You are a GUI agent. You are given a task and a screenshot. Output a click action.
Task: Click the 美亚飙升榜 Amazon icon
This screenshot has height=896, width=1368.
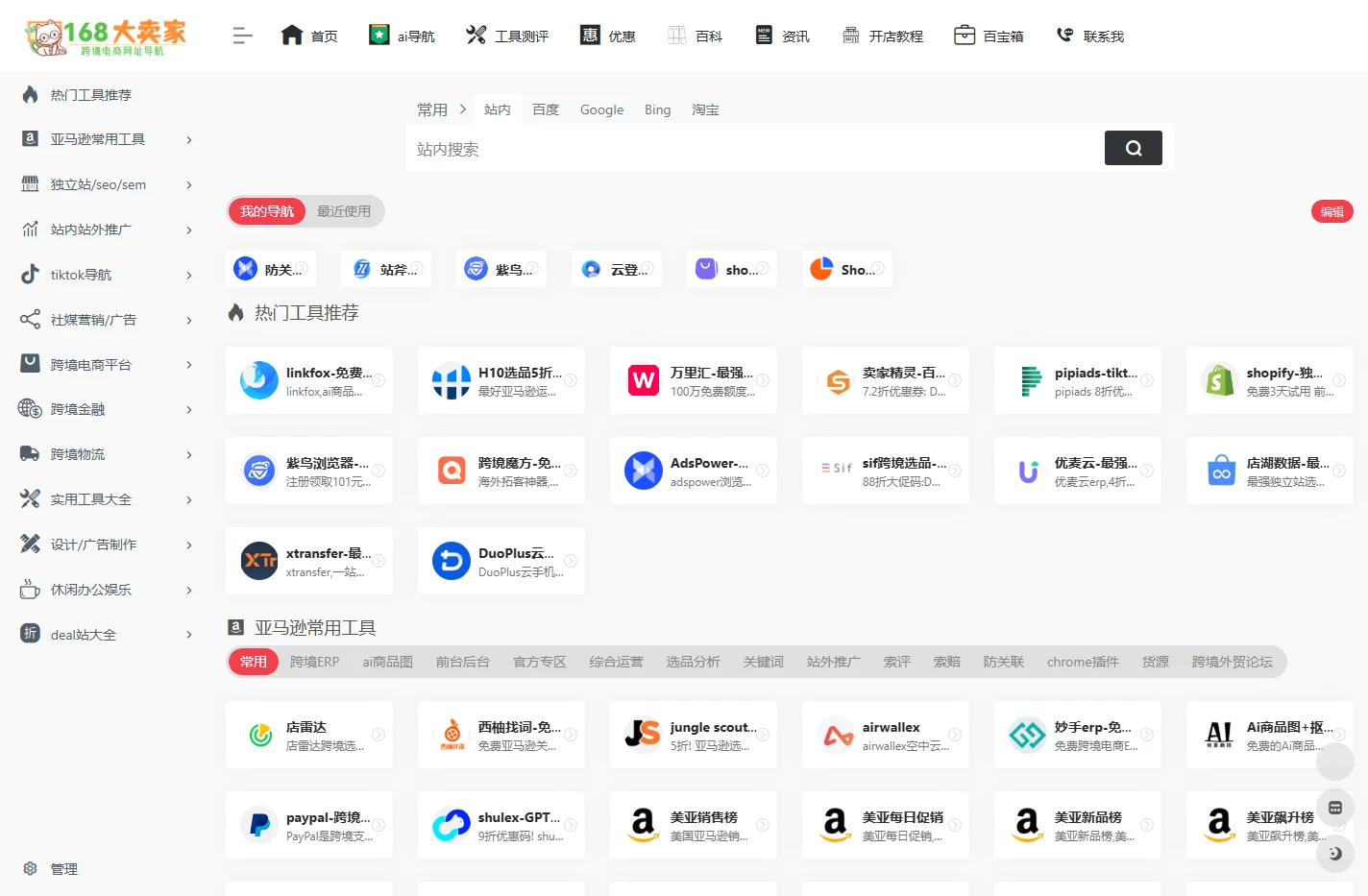[x=1220, y=825]
